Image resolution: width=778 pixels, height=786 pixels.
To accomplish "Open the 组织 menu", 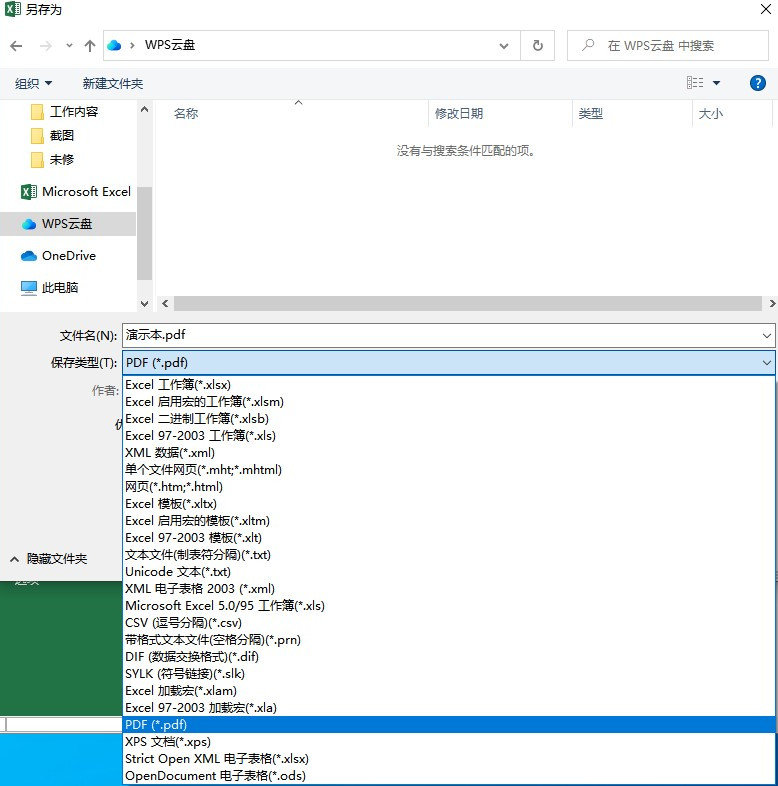I will [x=33, y=83].
